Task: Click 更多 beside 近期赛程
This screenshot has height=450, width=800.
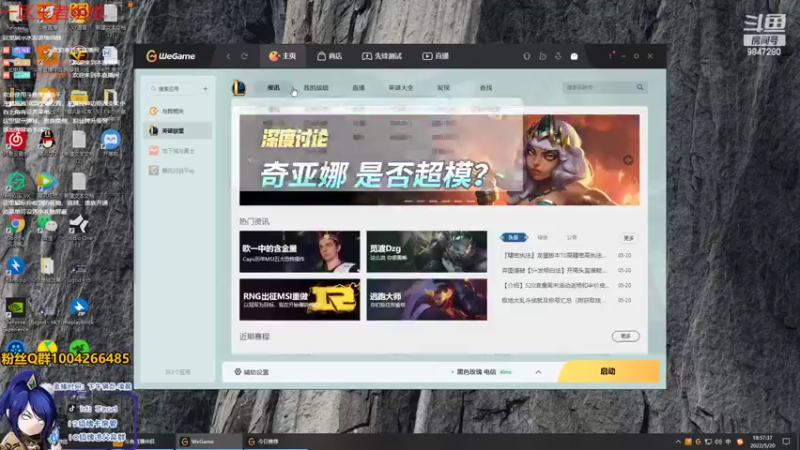Action: [626, 336]
